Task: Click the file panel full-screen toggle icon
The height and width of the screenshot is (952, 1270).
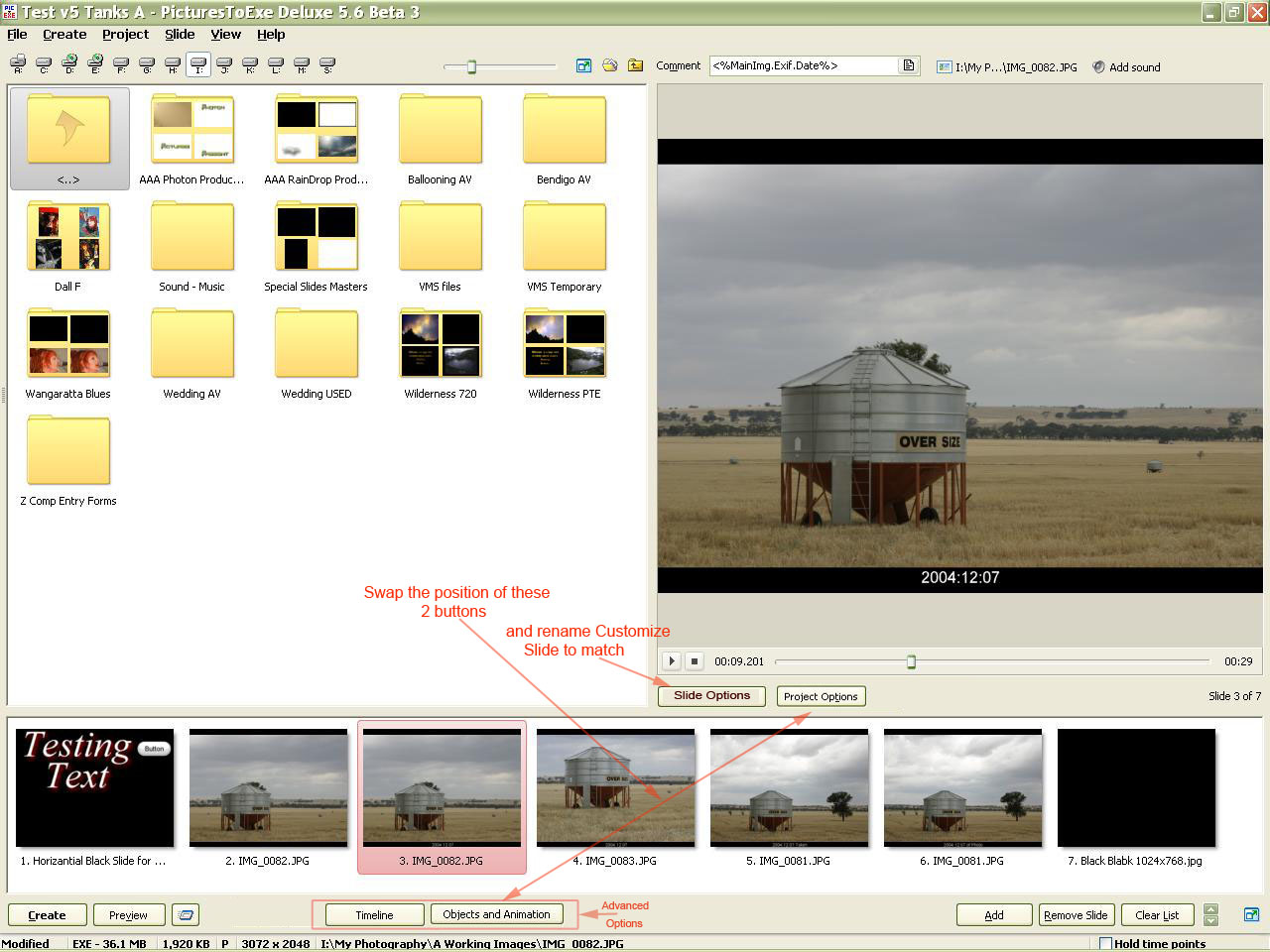Action: (583, 65)
